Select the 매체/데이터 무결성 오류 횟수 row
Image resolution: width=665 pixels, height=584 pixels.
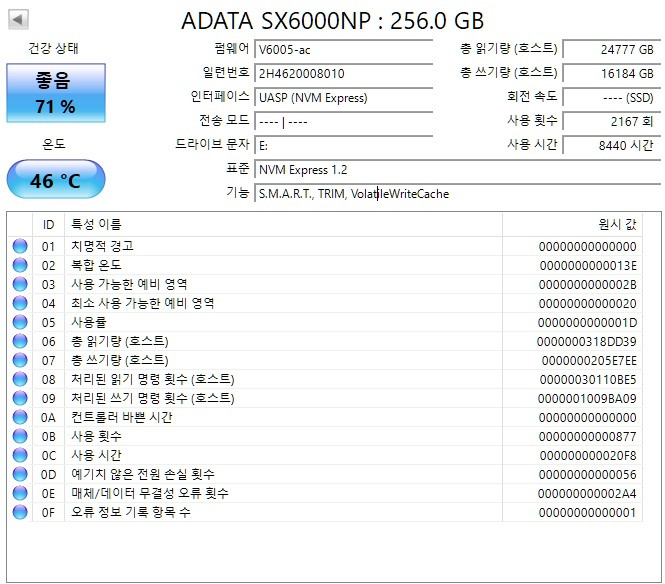coord(325,493)
